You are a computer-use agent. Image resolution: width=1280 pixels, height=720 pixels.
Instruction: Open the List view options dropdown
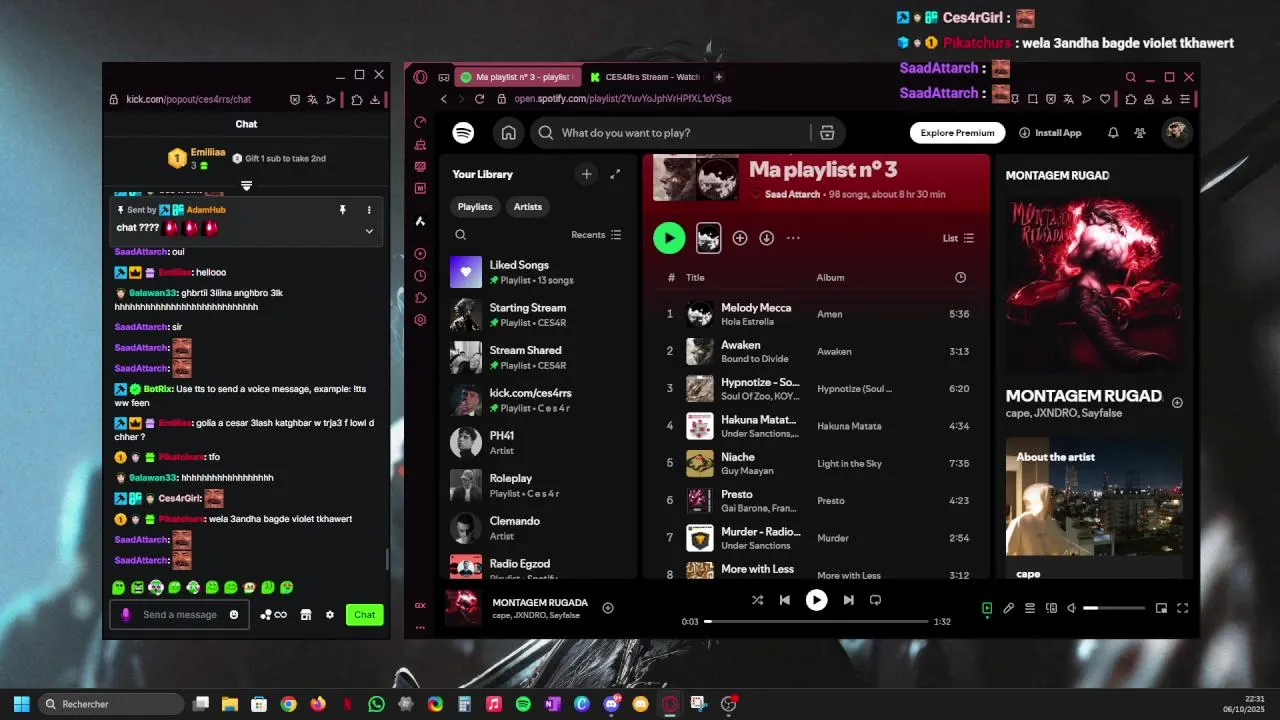(958, 238)
